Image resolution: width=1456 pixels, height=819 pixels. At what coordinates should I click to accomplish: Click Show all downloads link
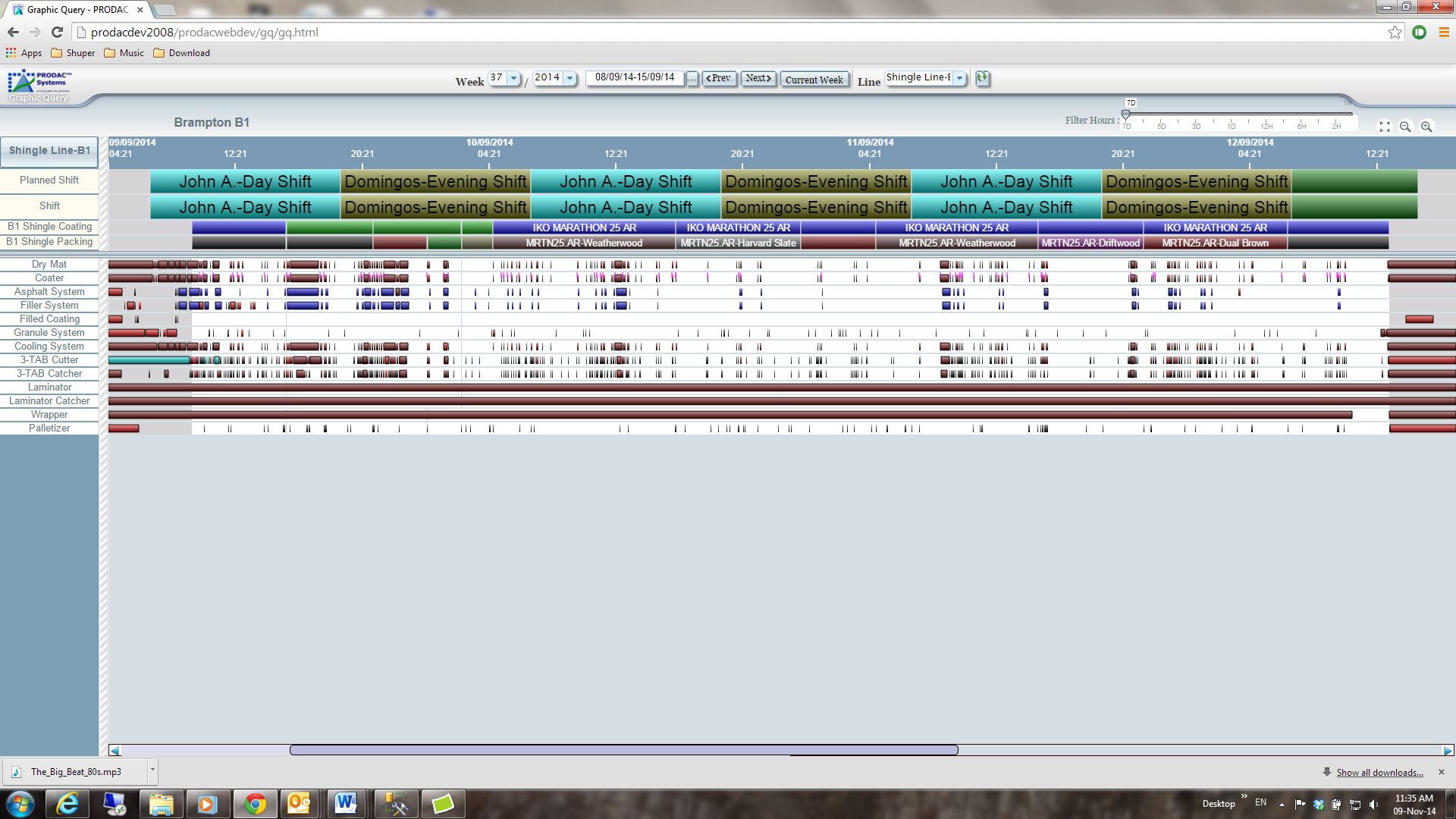[x=1379, y=772]
